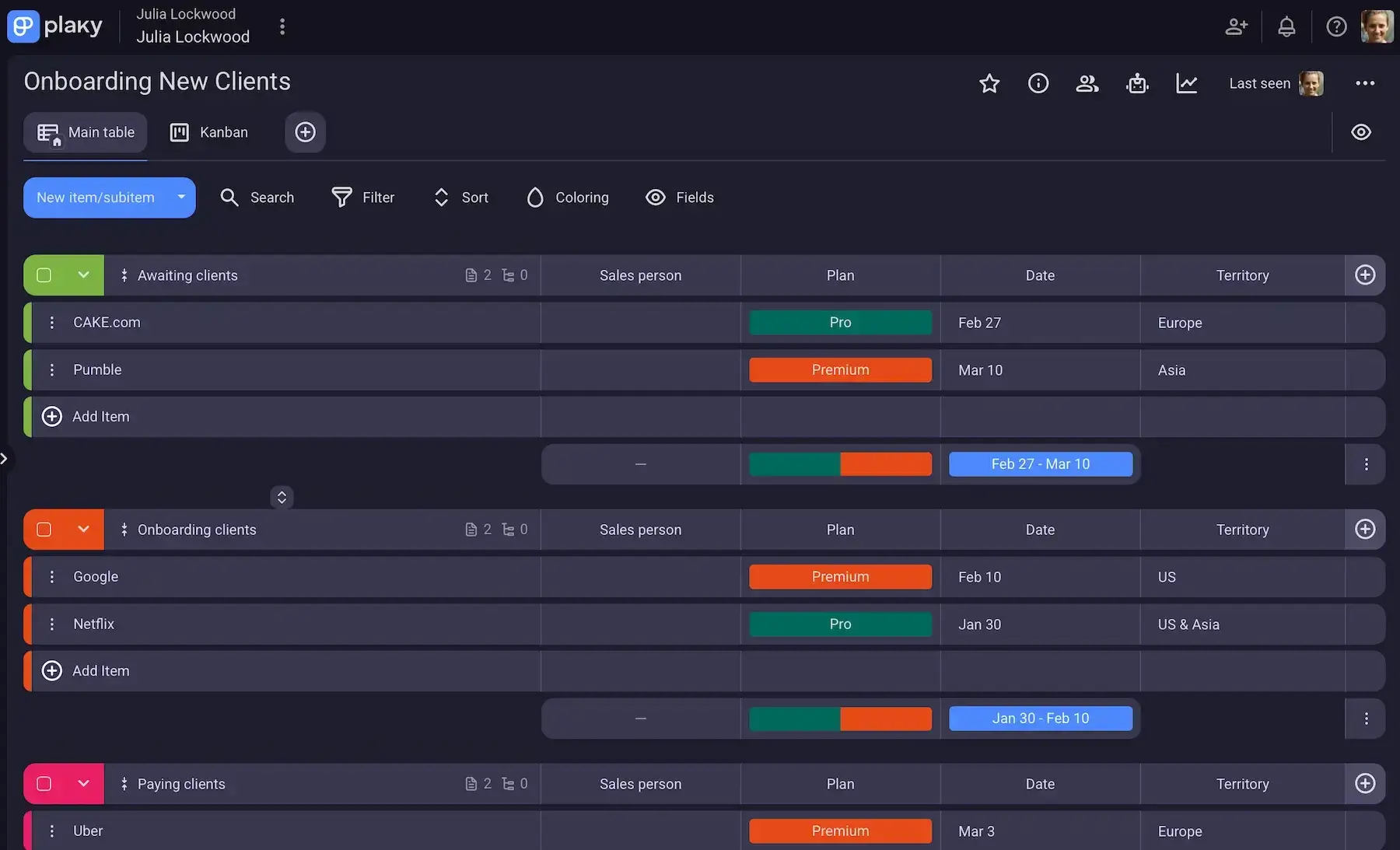The height and width of the screenshot is (850, 1400).
Task: Open board members list
Action: coord(1087,83)
